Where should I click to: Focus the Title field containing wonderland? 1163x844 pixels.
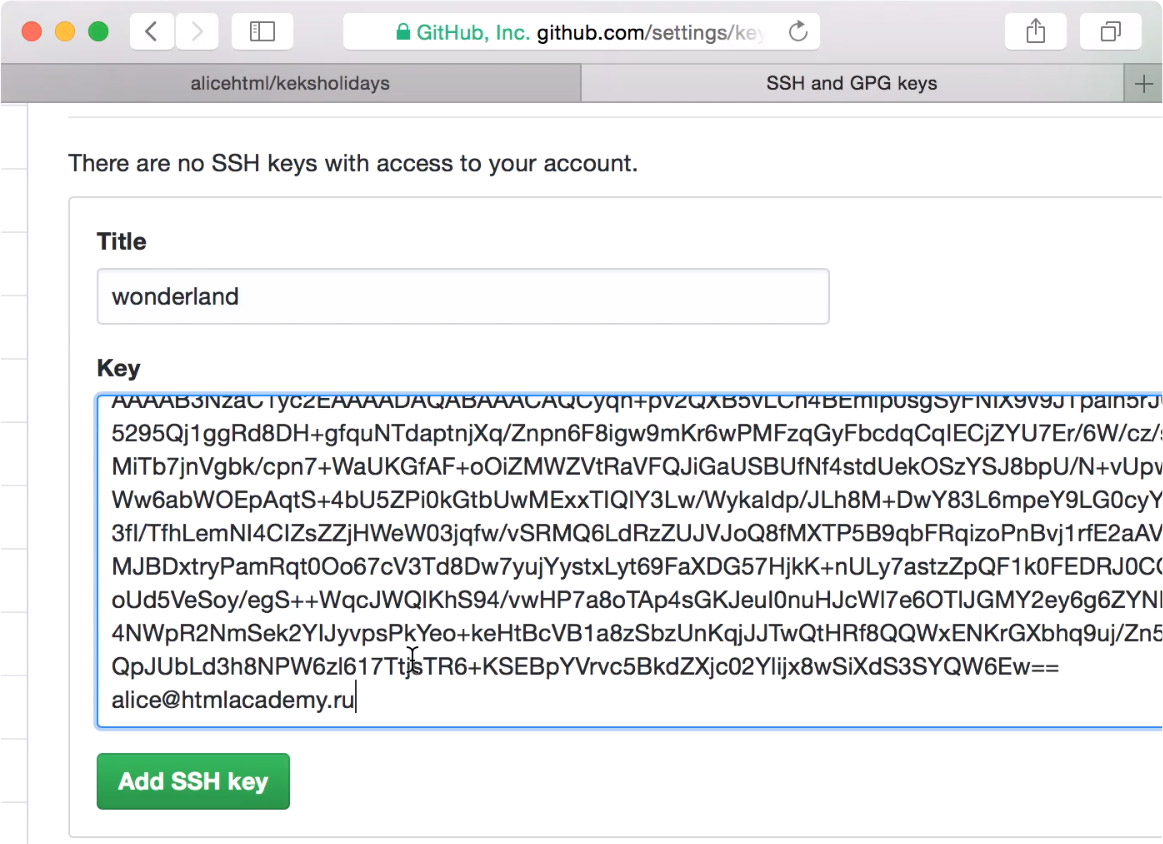point(462,296)
